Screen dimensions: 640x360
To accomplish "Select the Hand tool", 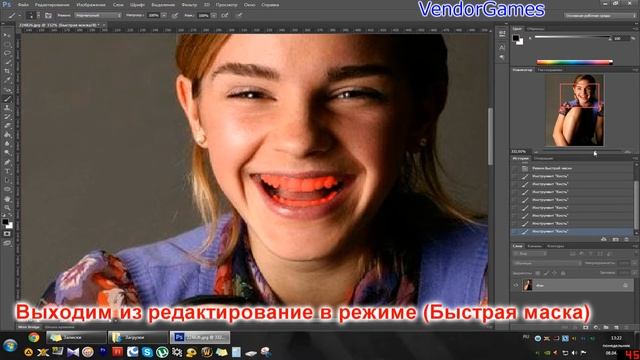I will (7, 199).
